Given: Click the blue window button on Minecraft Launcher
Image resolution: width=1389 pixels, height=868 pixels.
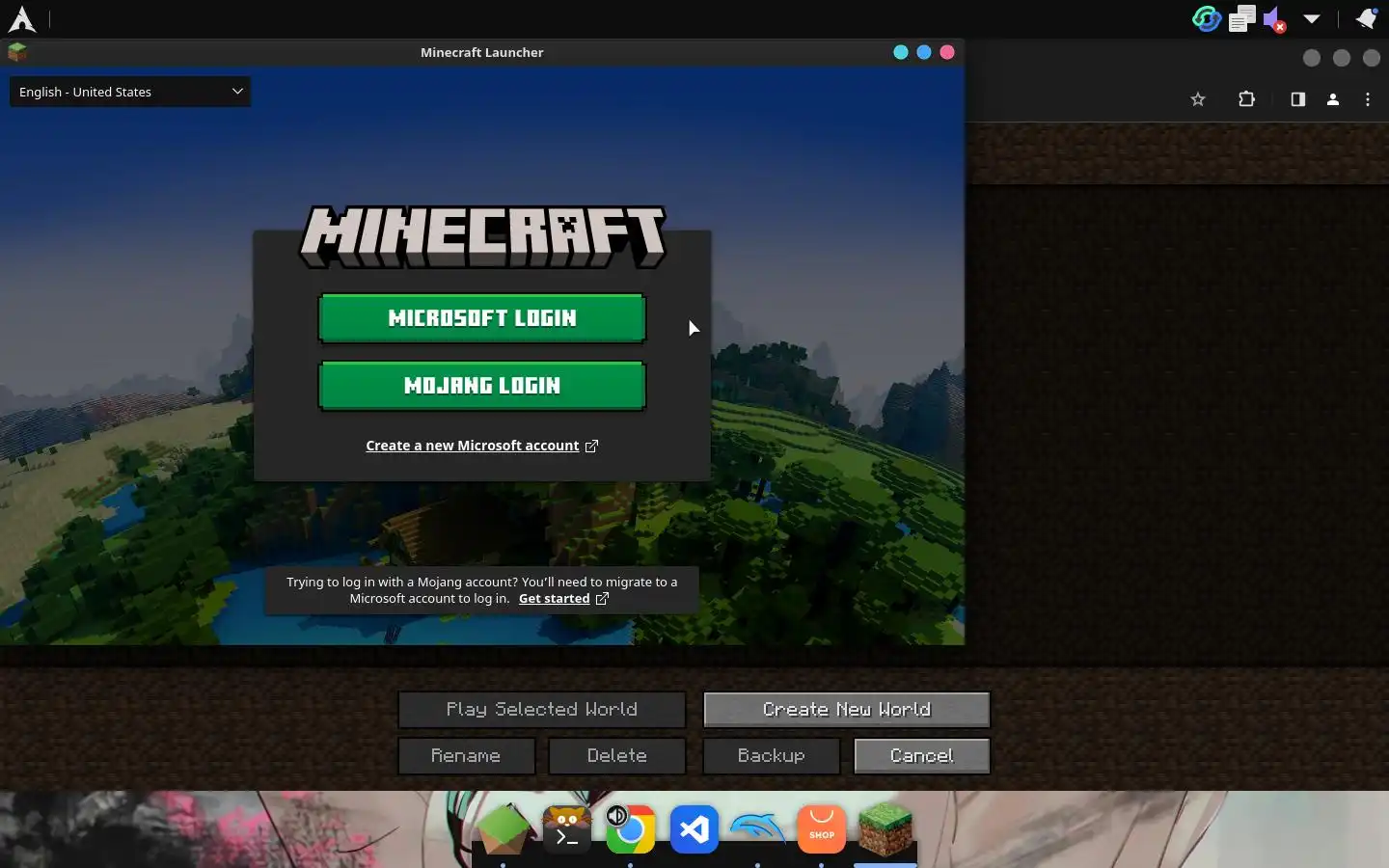Looking at the screenshot, I should pos(924,52).
